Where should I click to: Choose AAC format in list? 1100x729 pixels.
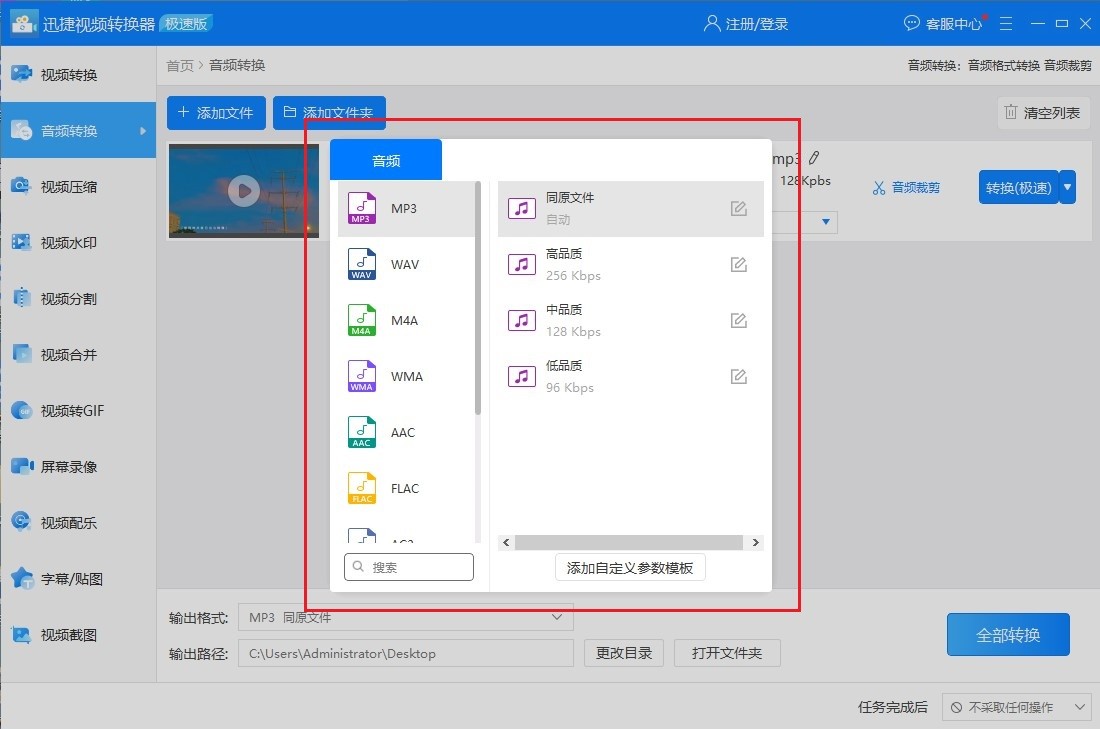406,433
